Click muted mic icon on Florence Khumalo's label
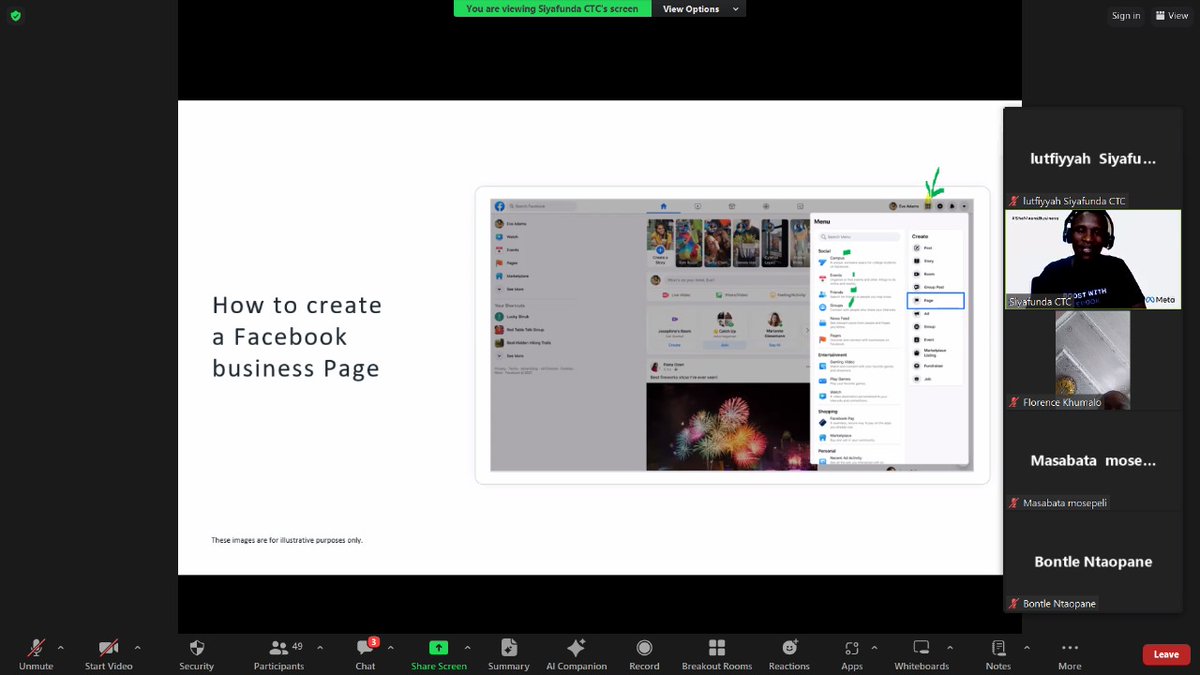Screen dimensions: 1200x675 click(1014, 402)
